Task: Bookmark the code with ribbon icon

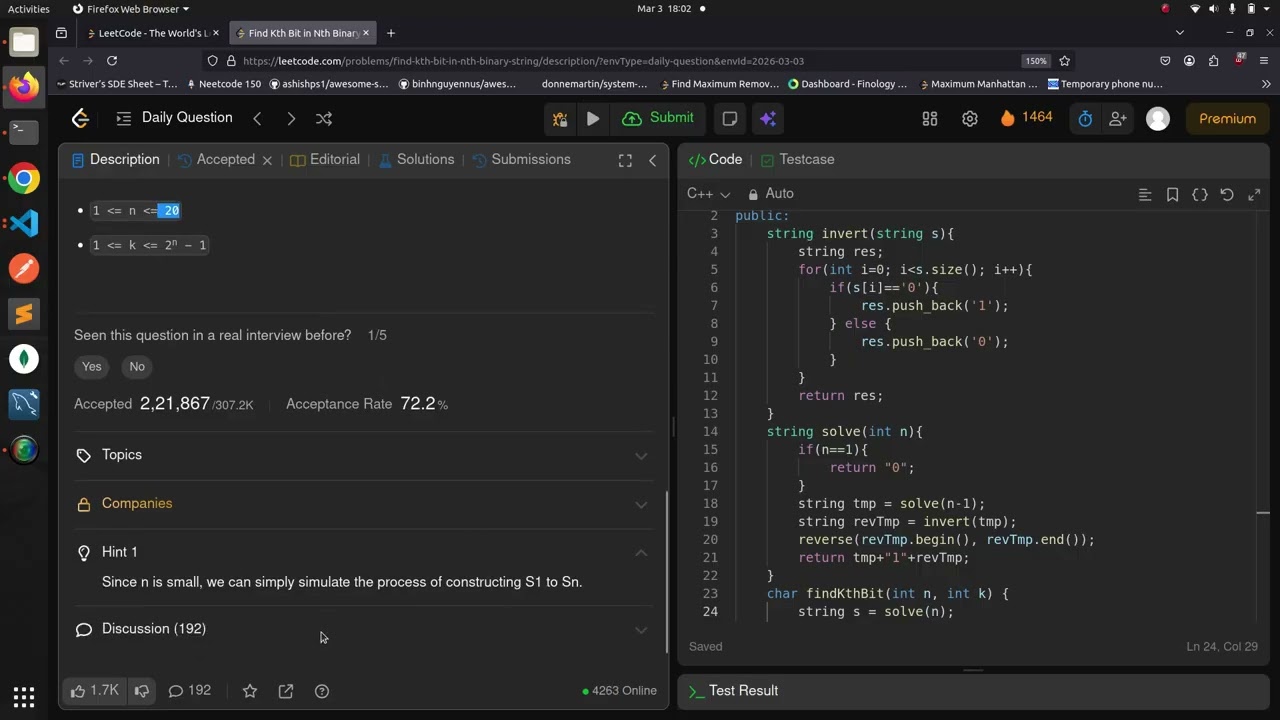Action: (x=1172, y=195)
